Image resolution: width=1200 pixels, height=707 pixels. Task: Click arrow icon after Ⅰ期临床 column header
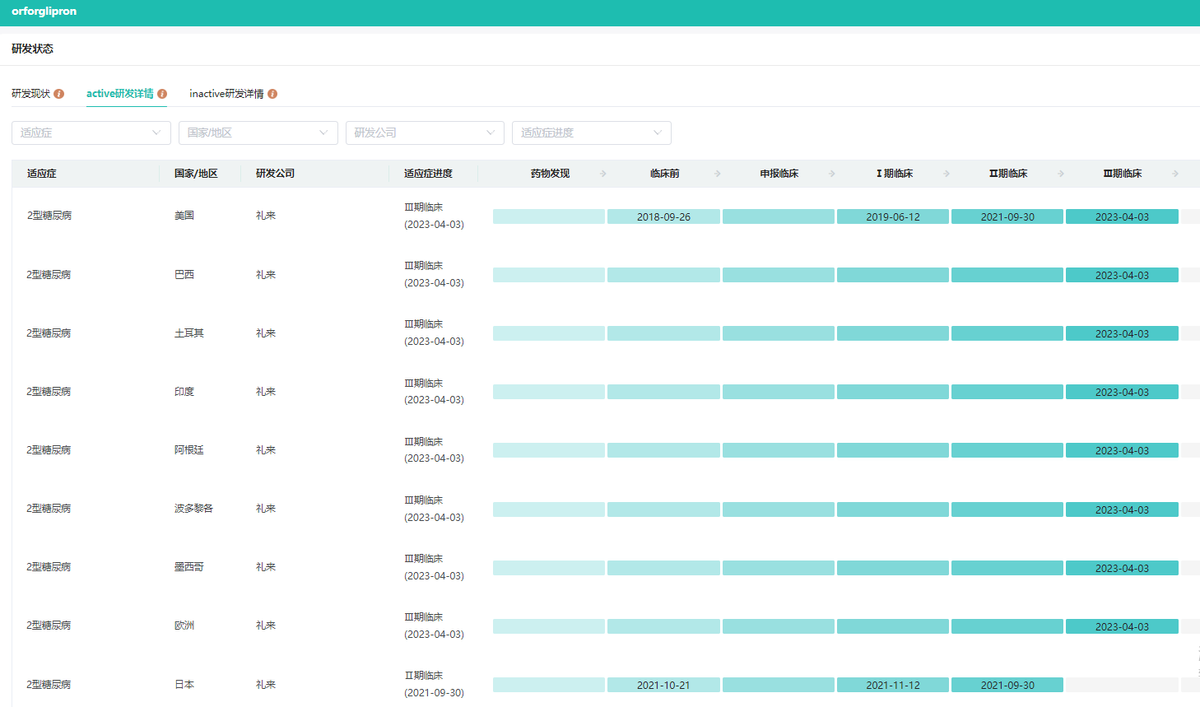[946, 174]
